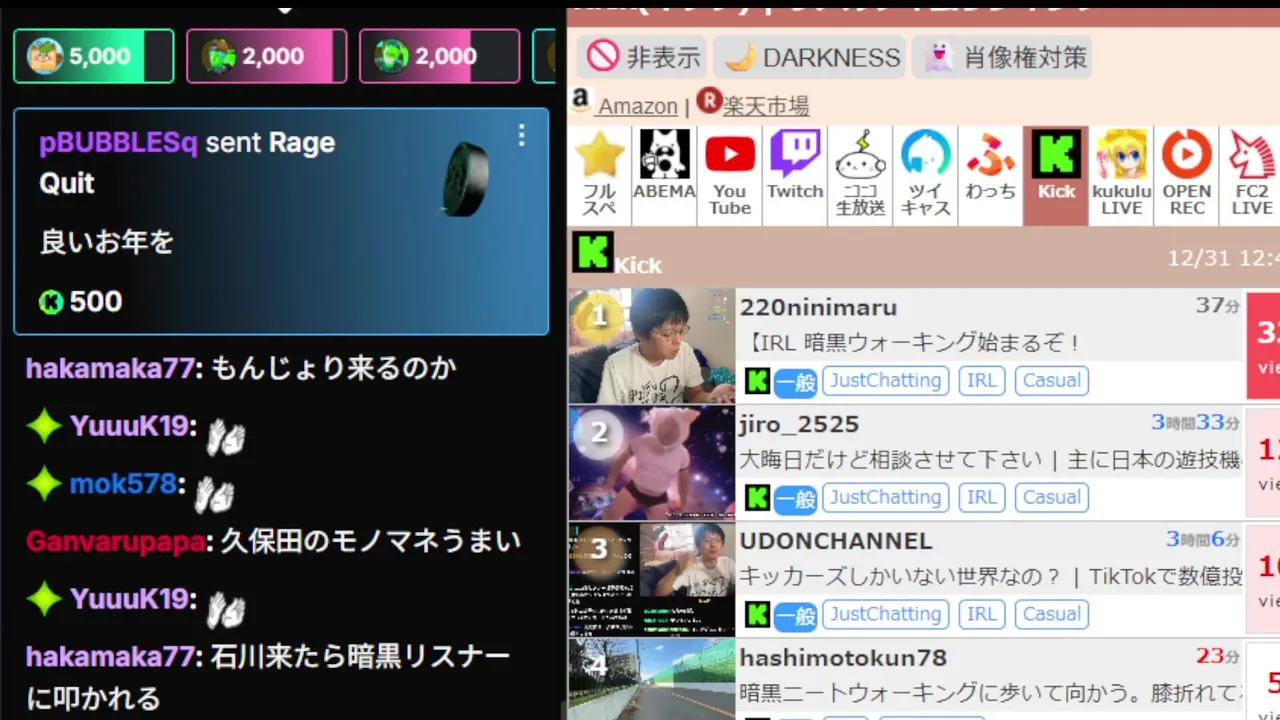
Task: Select the Kick platform tab
Action: point(1056,176)
